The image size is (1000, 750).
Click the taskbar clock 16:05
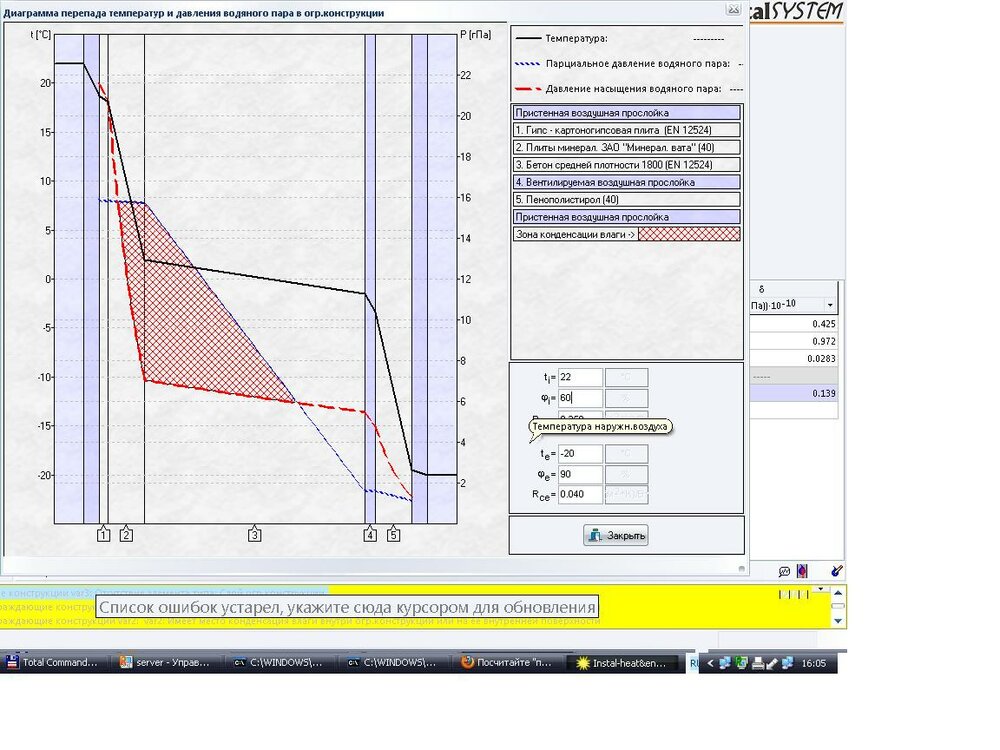pyautogui.click(x=814, y=663)
